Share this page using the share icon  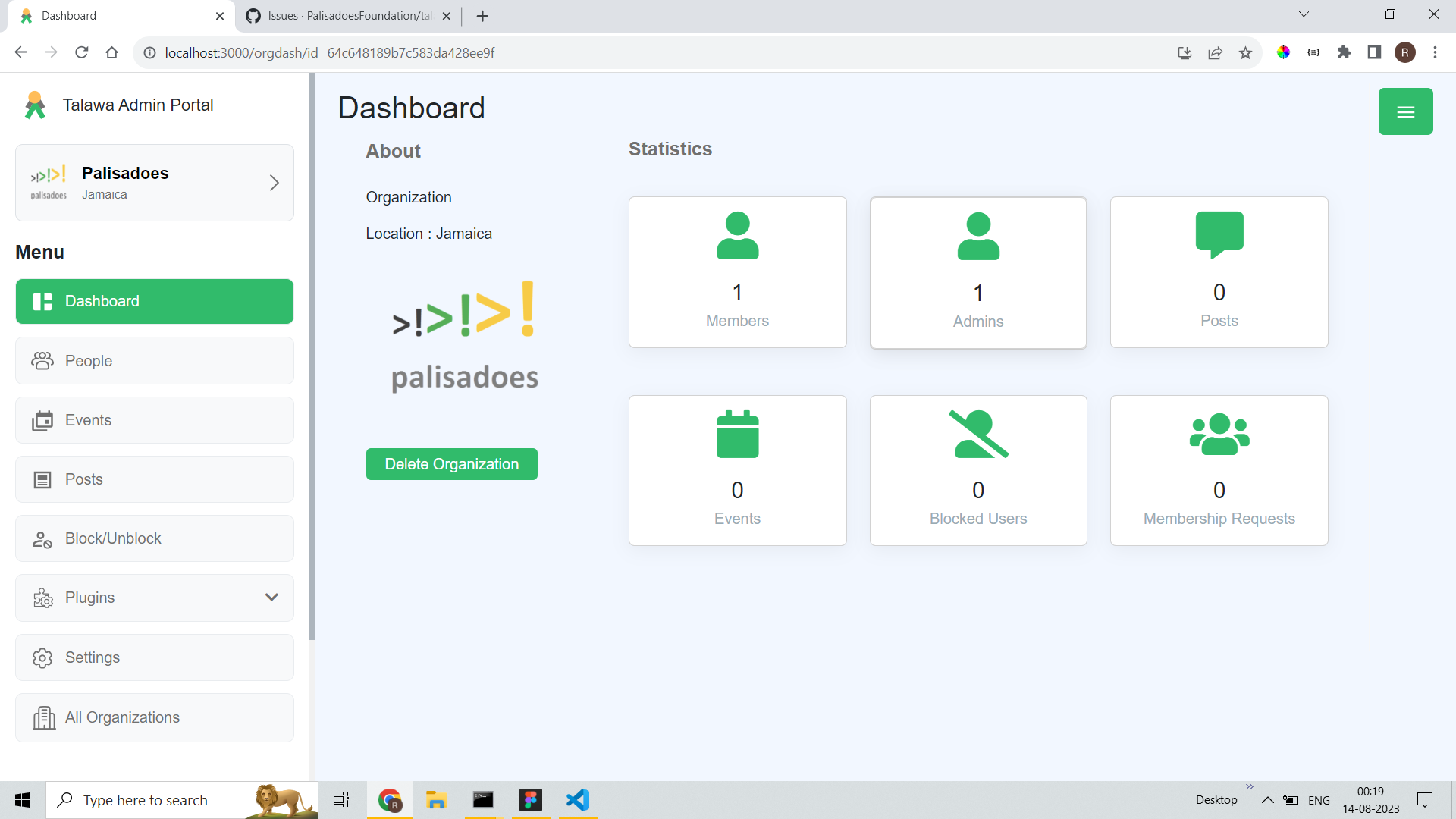(x=1215, y=52)
